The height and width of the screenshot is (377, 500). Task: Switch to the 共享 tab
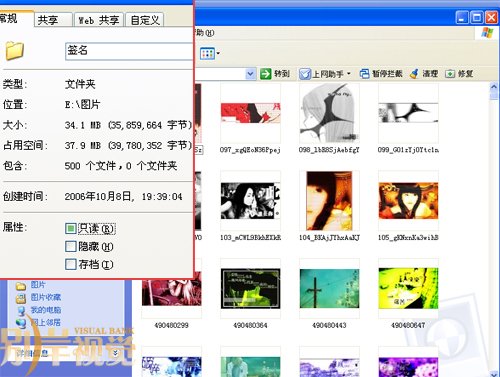[x=53, y=20]
